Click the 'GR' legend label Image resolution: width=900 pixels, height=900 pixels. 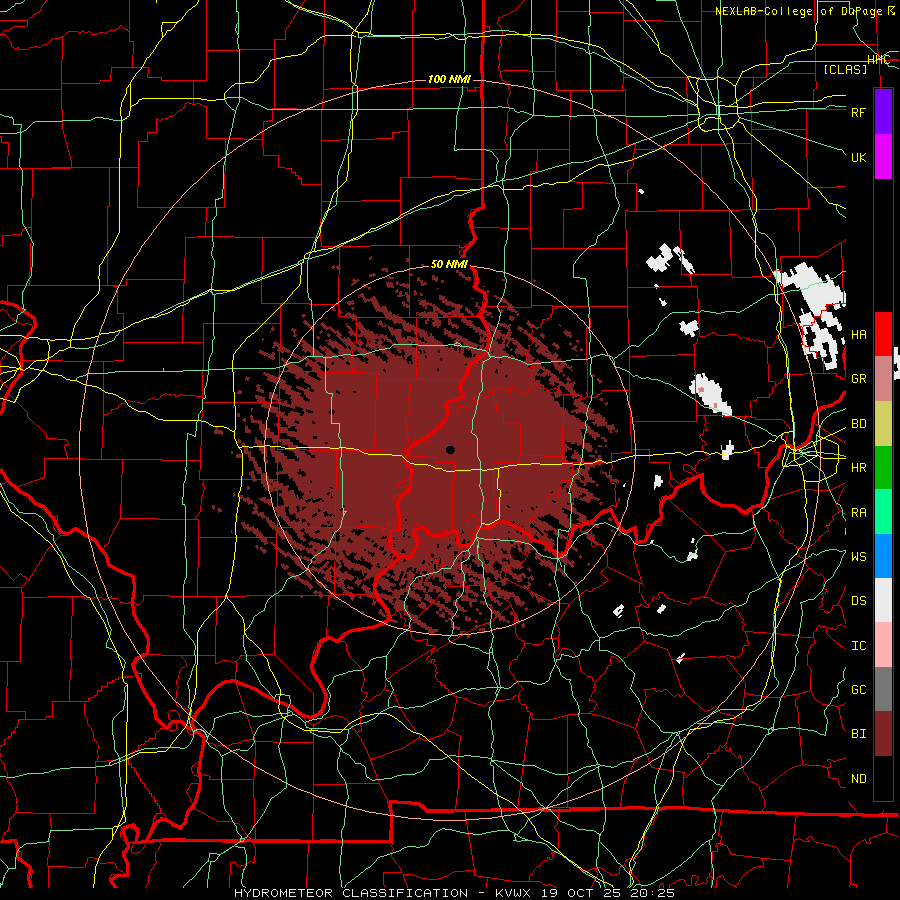click(858, 379)
